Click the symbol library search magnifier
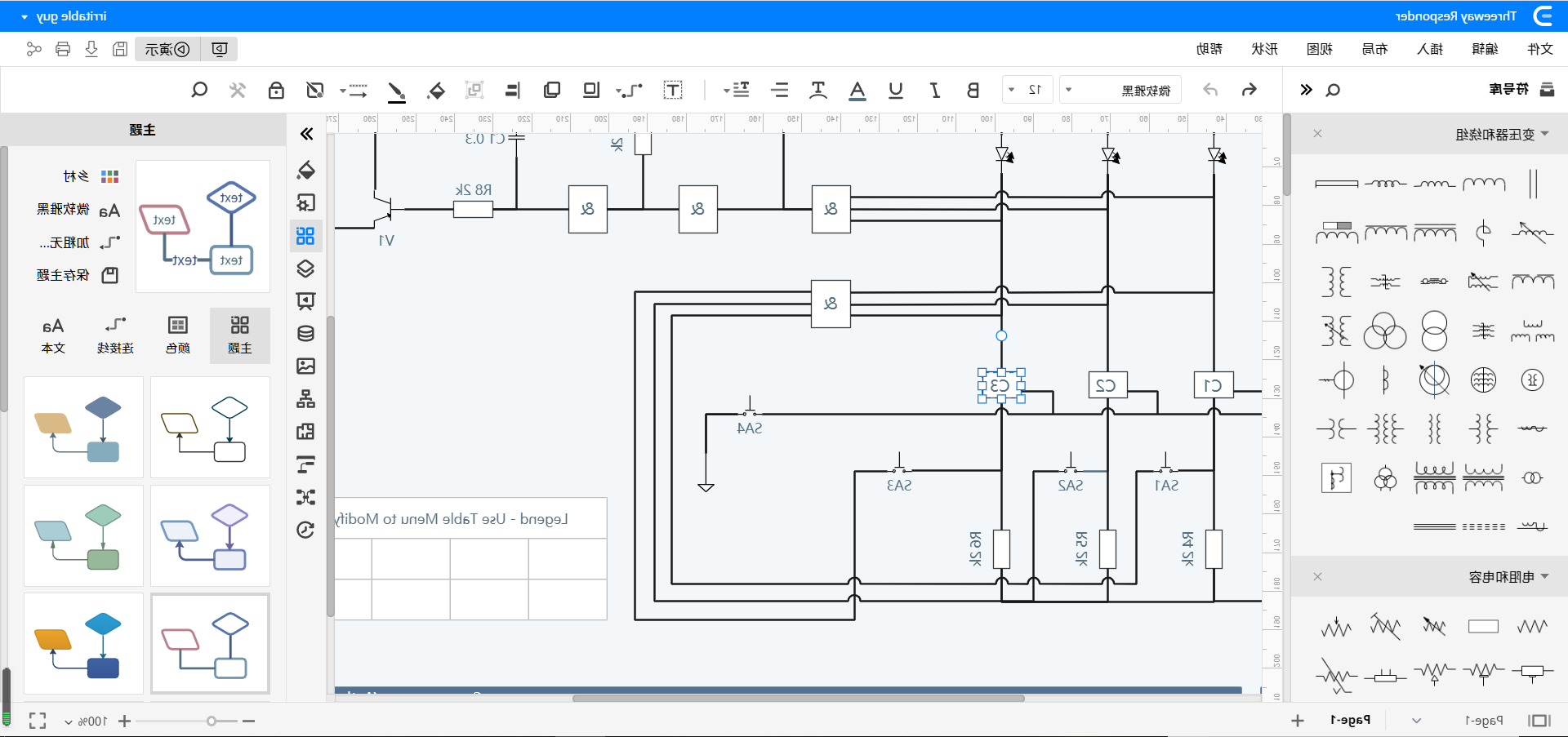Screen dimensions: 1568x737 [x=1333, y=90]
